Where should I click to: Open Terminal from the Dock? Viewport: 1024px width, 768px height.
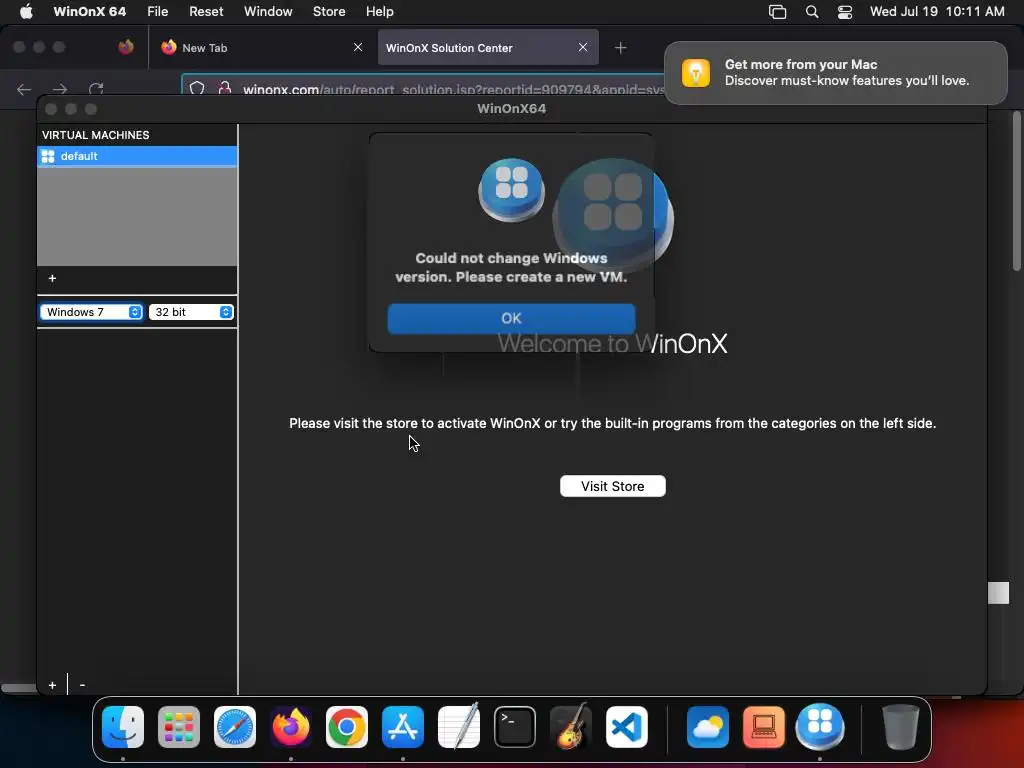coord(515,727)
